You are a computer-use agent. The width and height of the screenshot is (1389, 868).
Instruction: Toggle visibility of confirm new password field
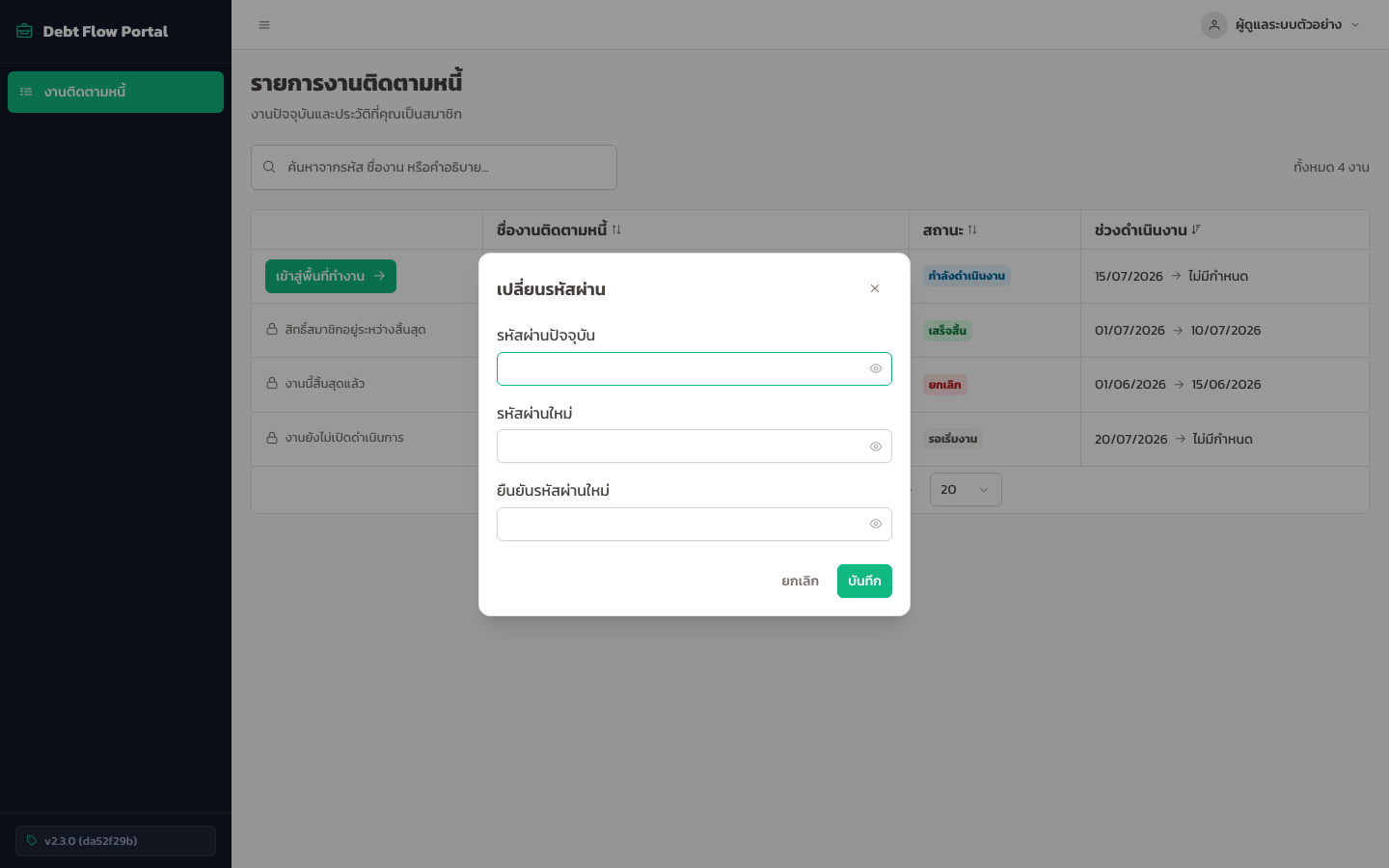coord(876,524)
